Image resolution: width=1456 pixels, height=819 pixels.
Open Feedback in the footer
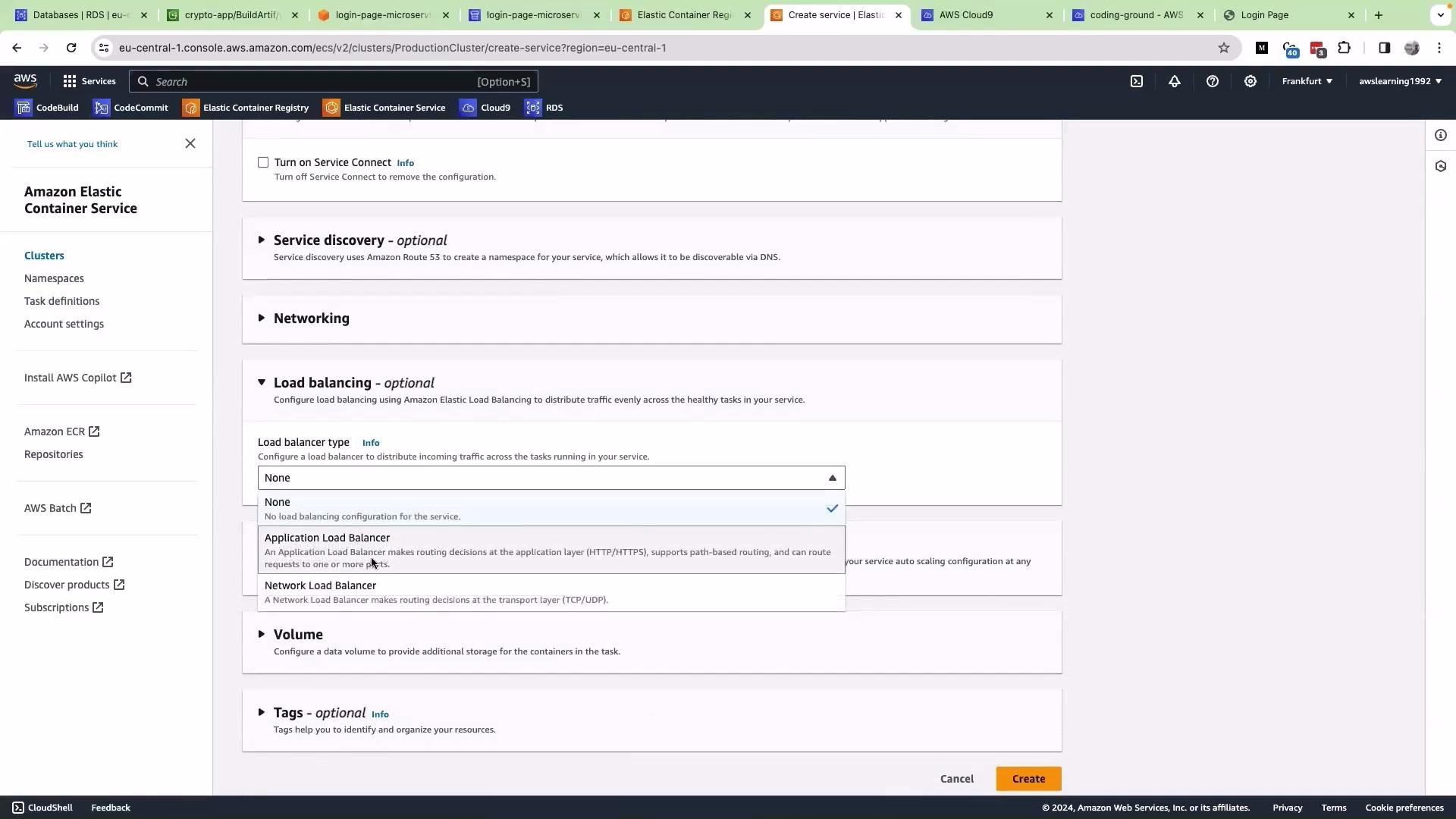coord(111,808)
